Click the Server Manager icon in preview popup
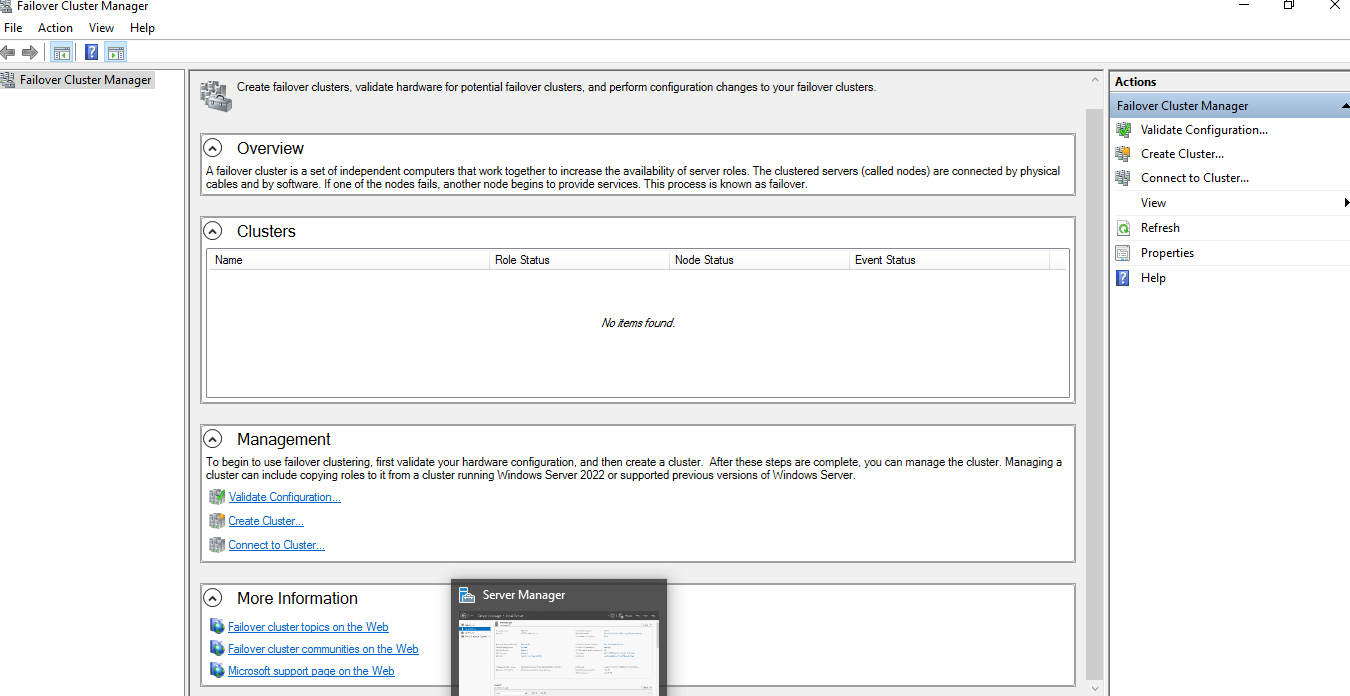Viewport: 1350px width, 696px height. 467,595
